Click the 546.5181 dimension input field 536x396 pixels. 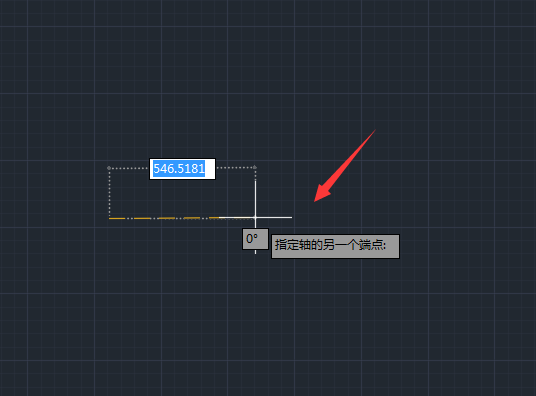click(x=183, y=169)
